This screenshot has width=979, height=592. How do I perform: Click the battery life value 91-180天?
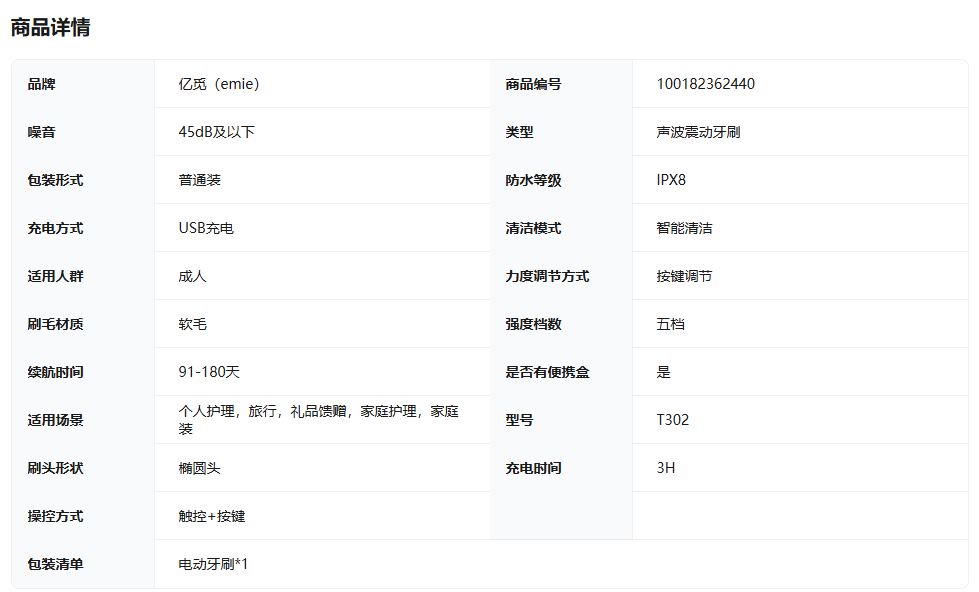point(209,372)
